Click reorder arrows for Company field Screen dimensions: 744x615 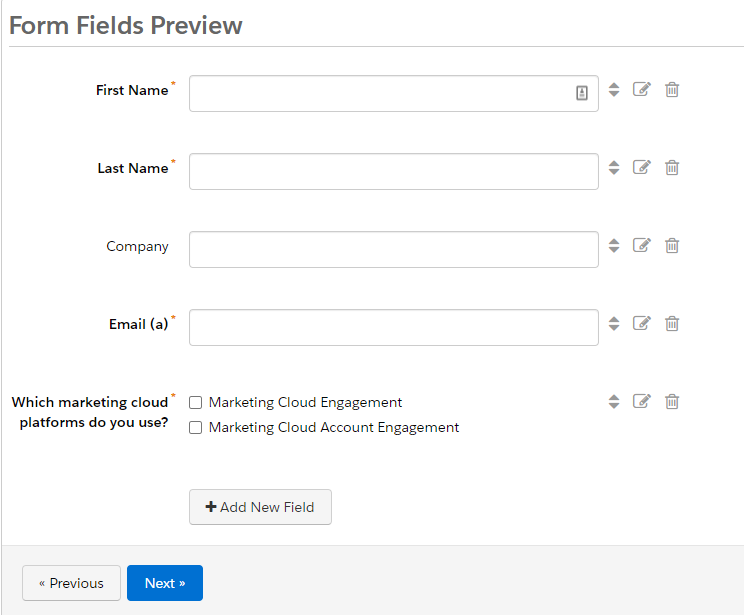614,245
